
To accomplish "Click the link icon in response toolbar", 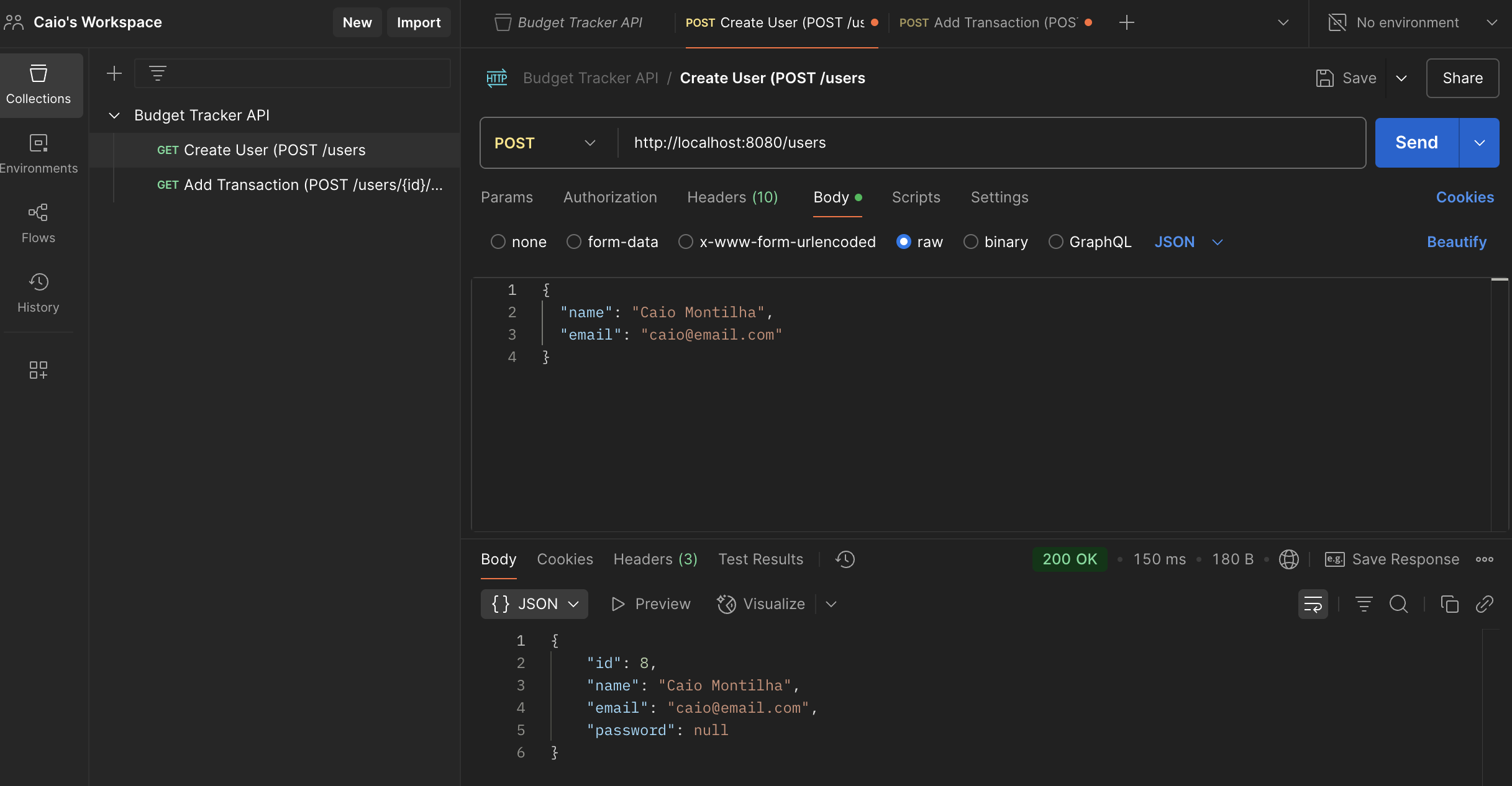I will pyautogui.click(x=1485, y=604).
